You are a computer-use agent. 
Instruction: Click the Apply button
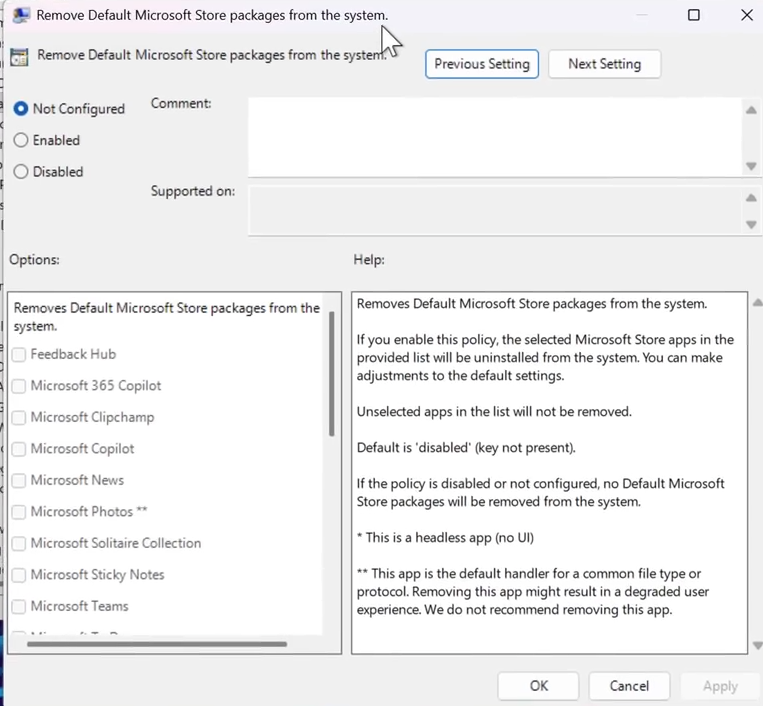click(720, 686)
